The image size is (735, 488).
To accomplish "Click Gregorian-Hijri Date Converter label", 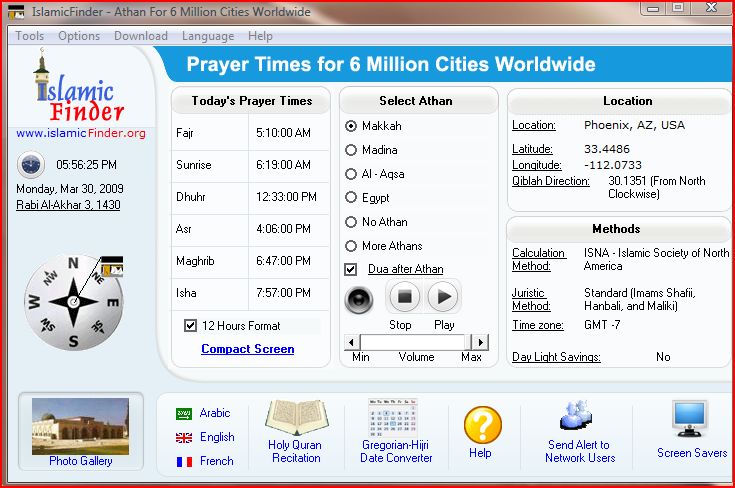I will (x=396, y=451).
